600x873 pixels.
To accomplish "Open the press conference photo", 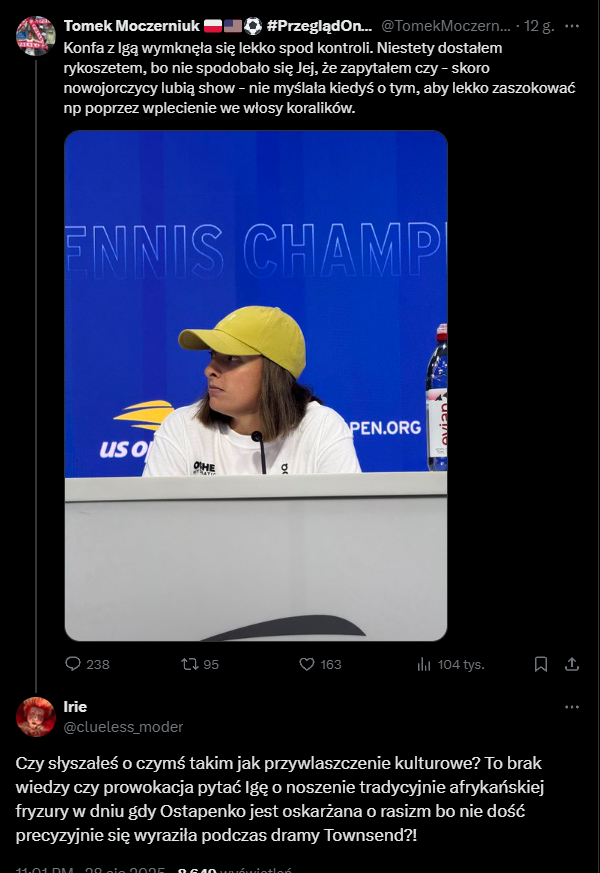I will (256, 385).
